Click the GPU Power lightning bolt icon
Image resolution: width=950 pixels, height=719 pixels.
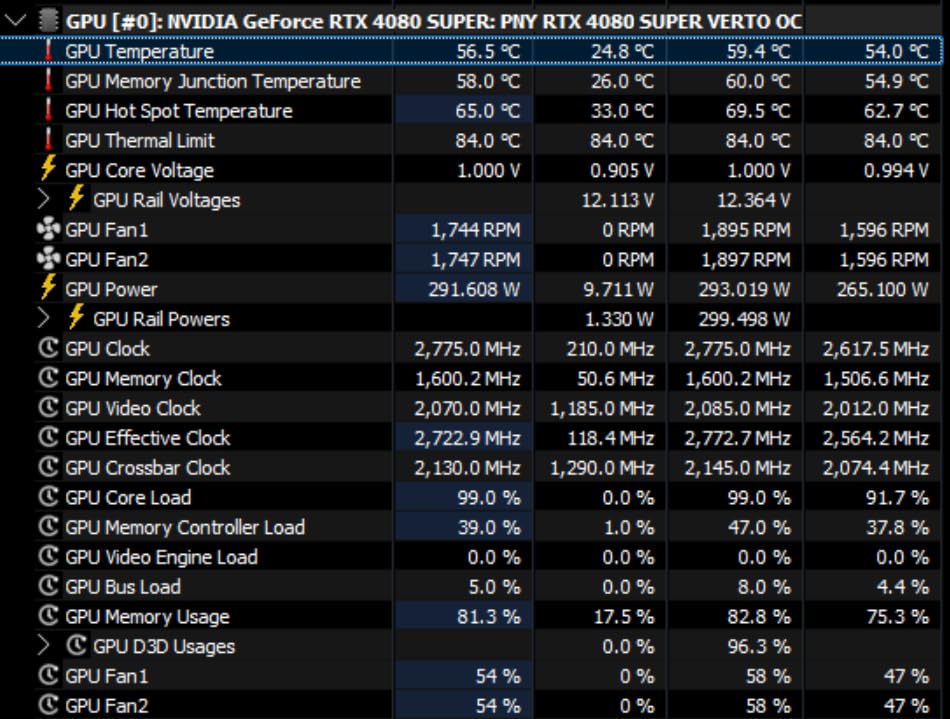click(47, 289)
